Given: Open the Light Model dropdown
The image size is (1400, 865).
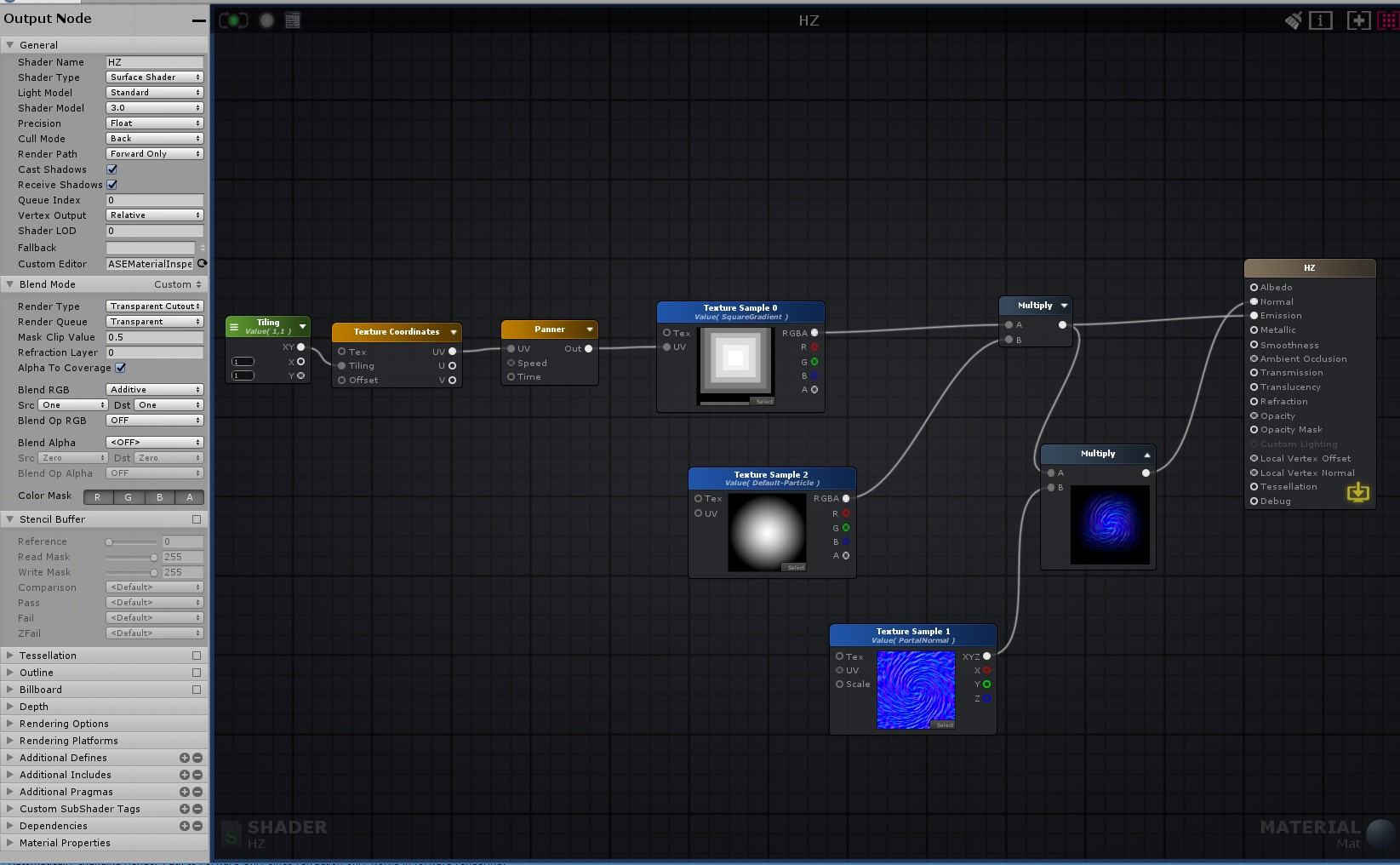Looking at the screenshot, I should click(x=154, y=93).
